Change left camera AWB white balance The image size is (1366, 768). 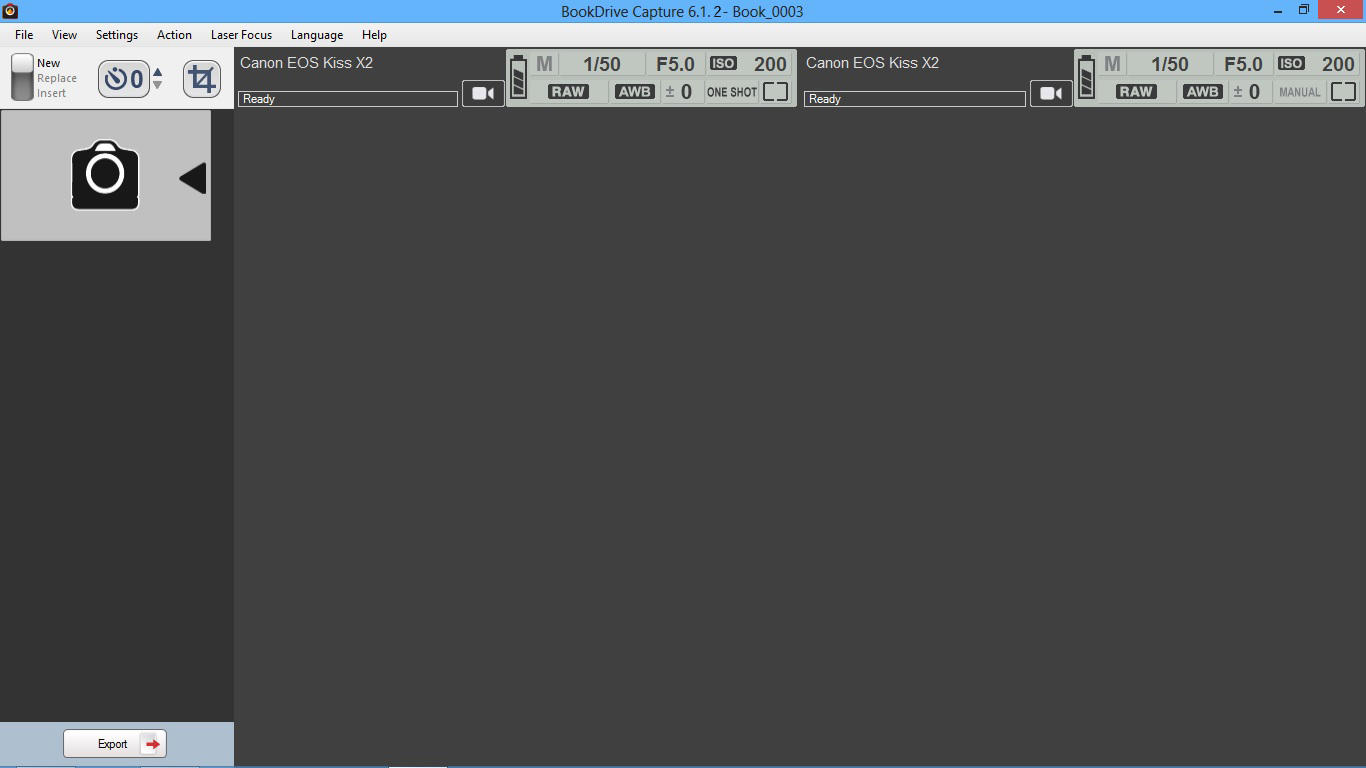click(634, 91)
